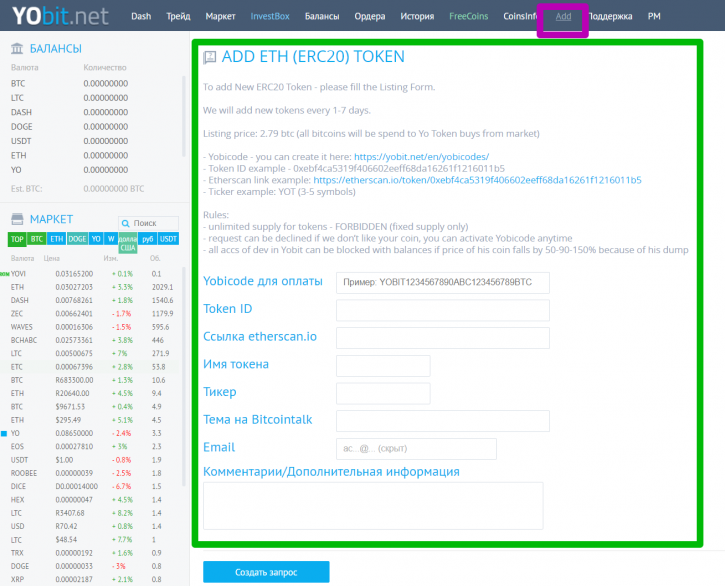725x586 pixels.
Task: Select the TRX market row
Action: 92,553
